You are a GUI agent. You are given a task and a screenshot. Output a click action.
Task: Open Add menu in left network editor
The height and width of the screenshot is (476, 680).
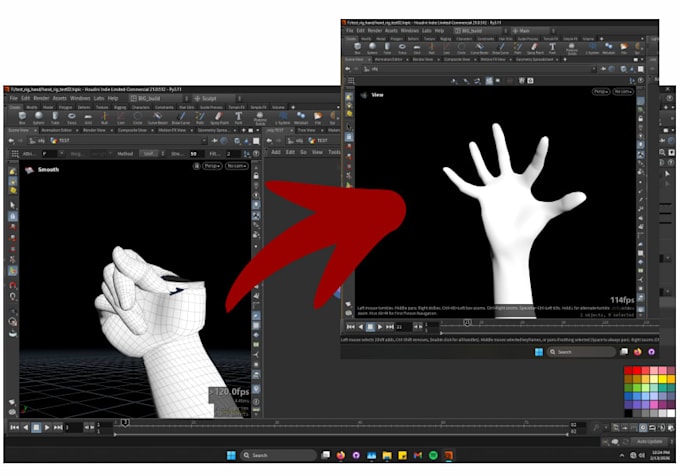click(276, 152)
